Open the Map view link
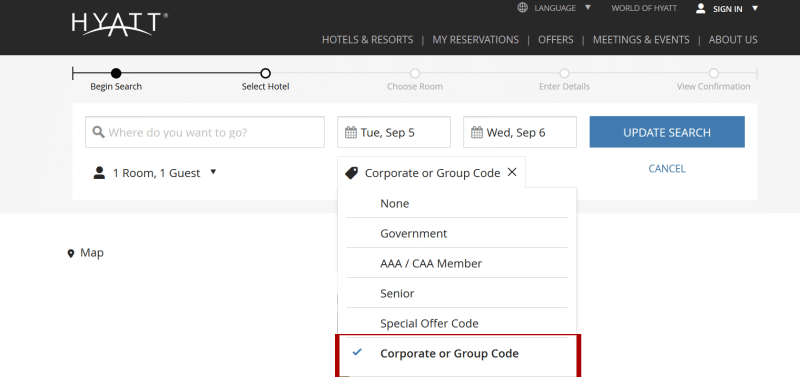The image size is (800, 377). [x=92, y=253]
